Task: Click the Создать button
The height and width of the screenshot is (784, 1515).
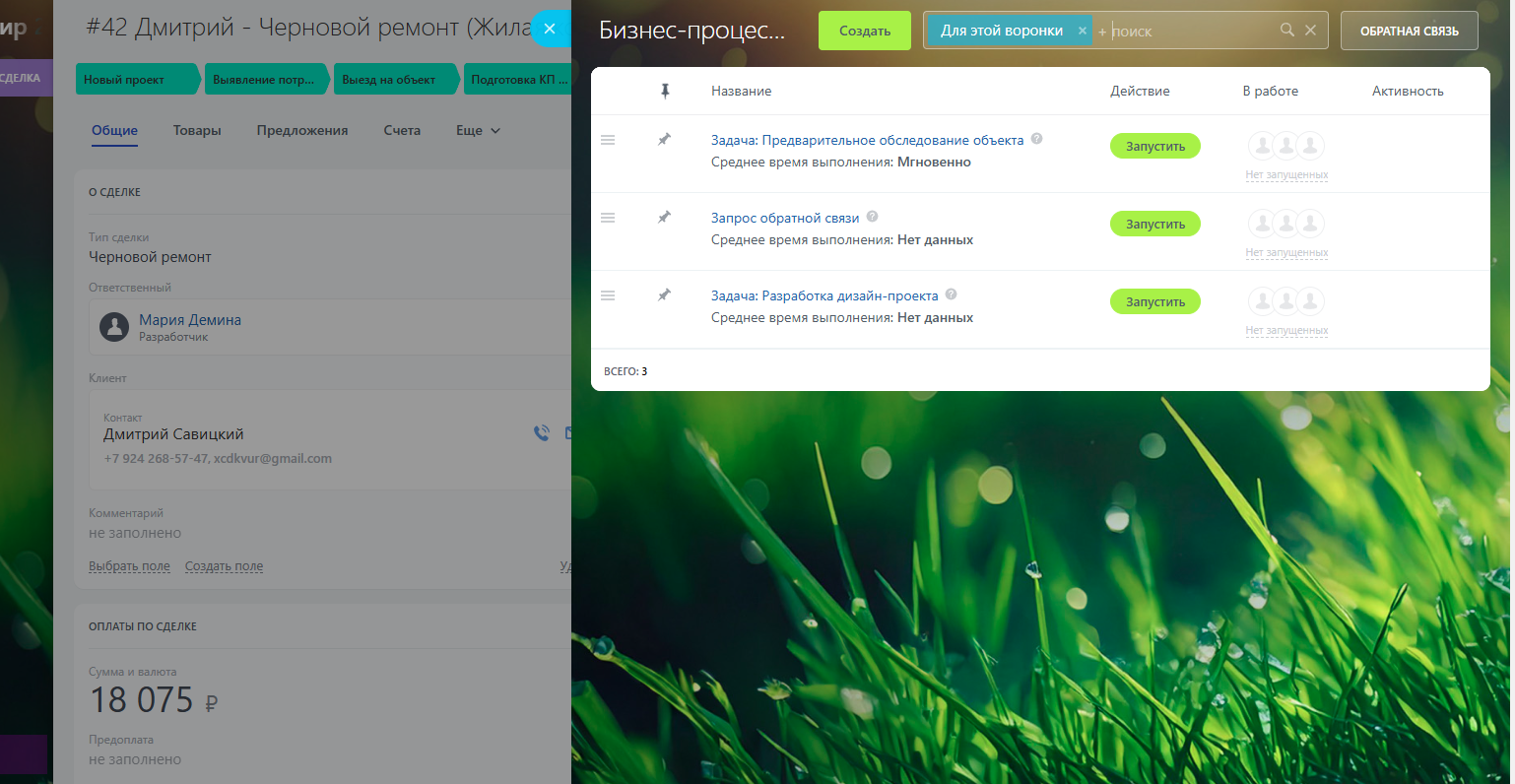Action: coord(864,32)
